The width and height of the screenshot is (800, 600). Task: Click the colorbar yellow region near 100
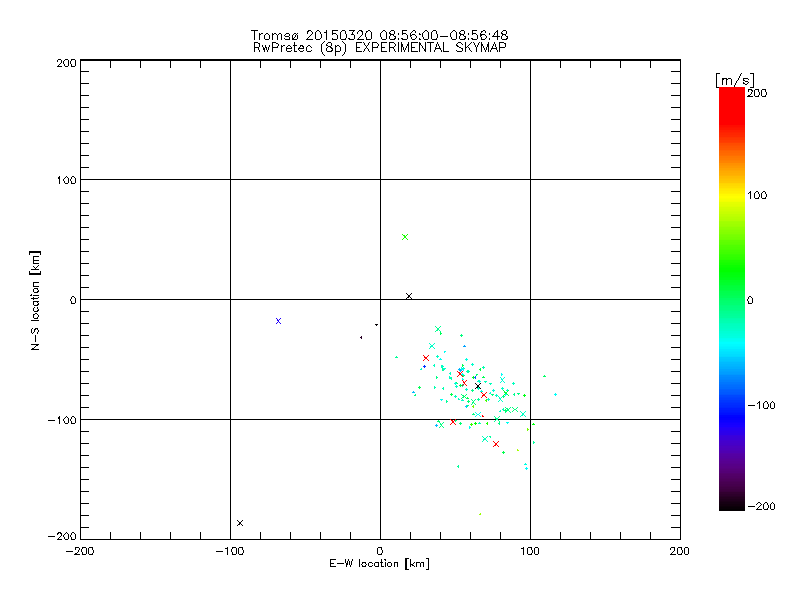click(x=732, y=195)
